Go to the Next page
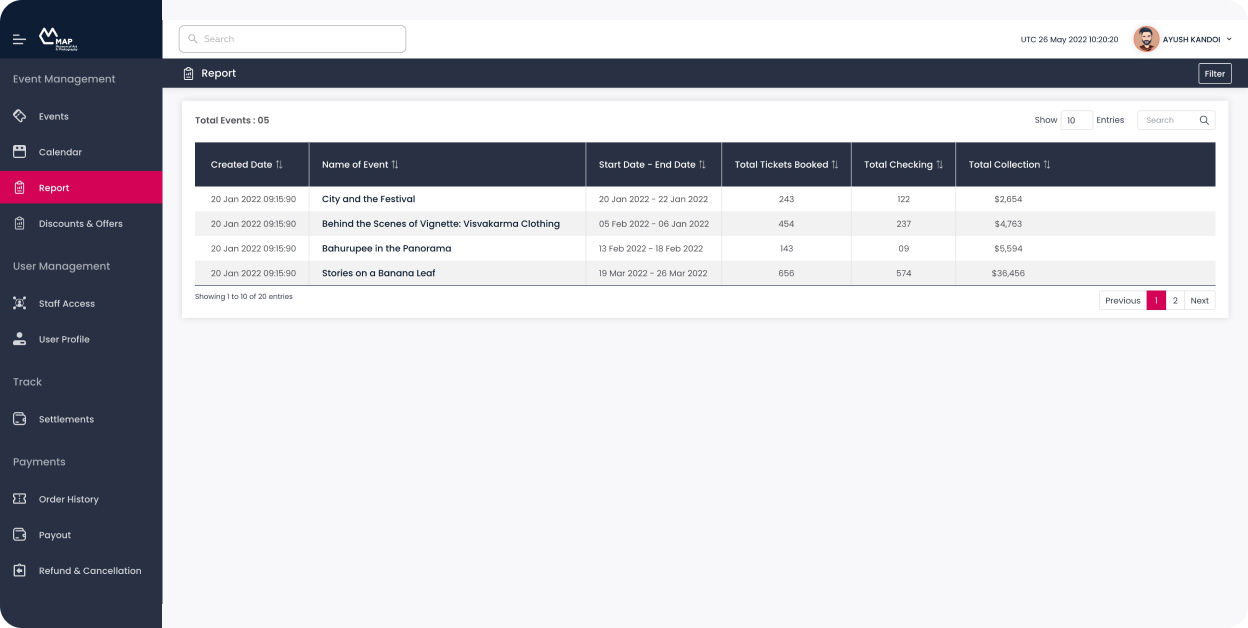The height and width of the screenshot is (628, 1248). (1199, 300)
